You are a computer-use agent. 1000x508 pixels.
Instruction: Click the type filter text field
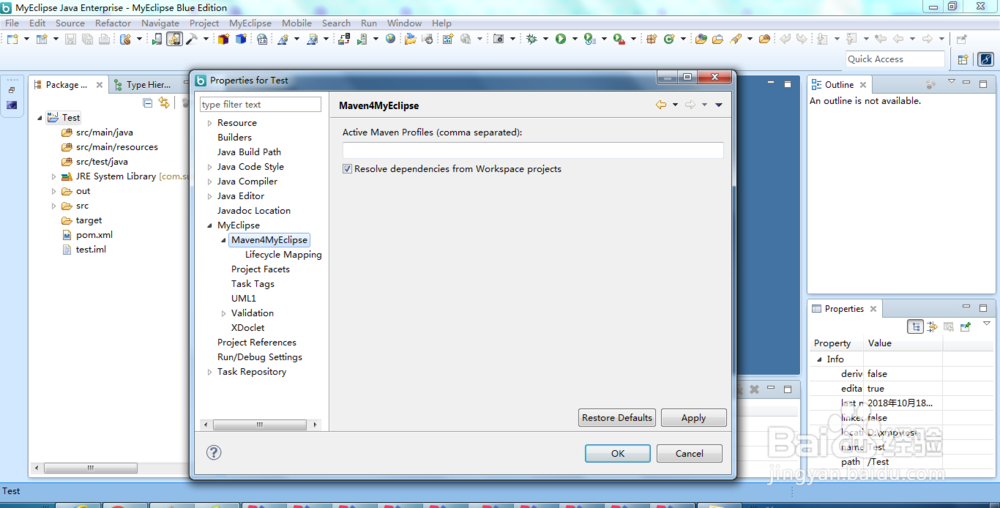click(260, 105)
